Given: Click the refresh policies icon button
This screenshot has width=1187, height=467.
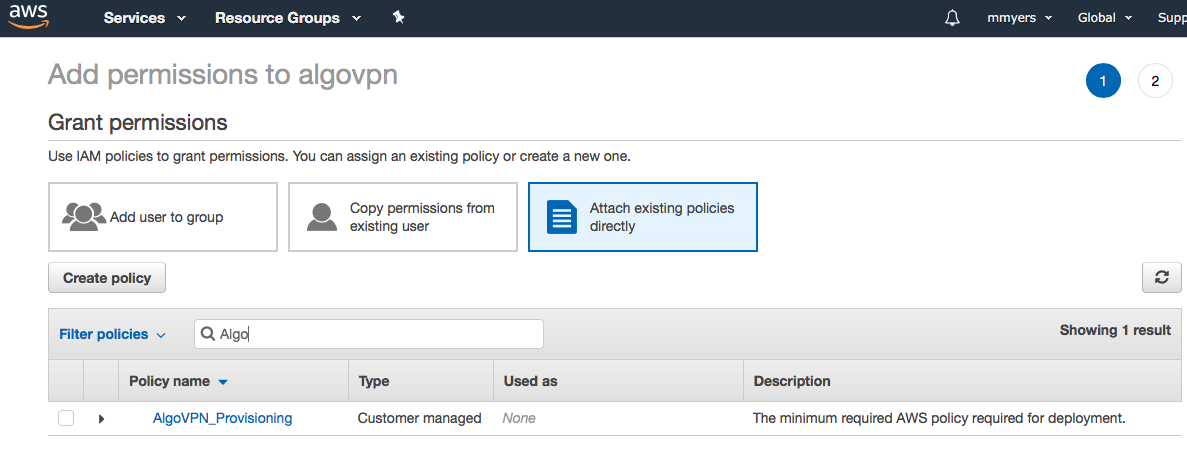Looking at the screenshot, I should click(1161, 278).
